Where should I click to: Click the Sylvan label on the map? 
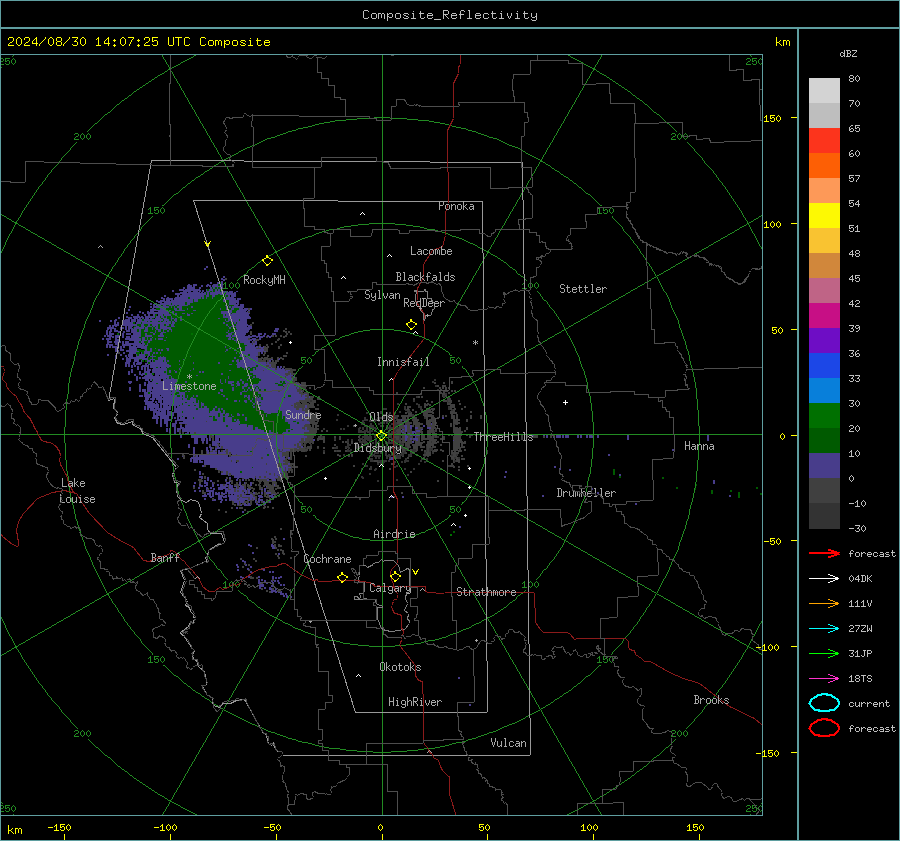click(x=382, y=295)
